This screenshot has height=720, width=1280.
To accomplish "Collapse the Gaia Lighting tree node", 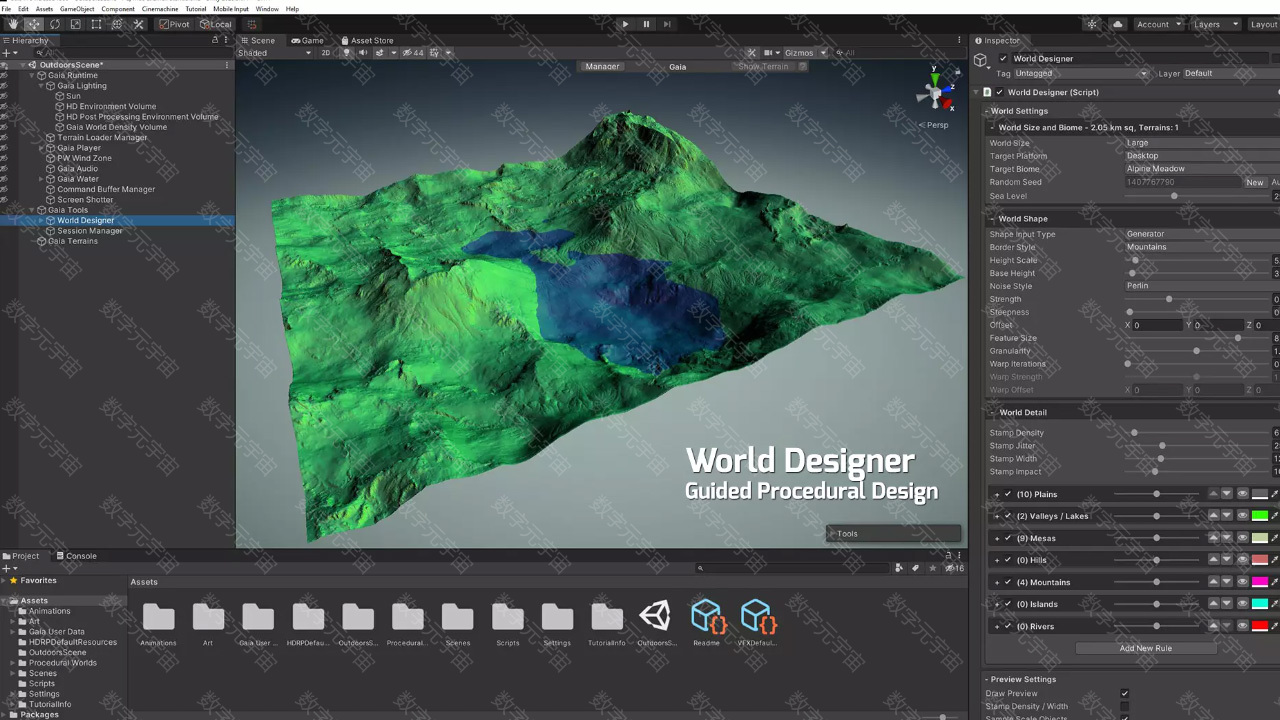I will pos(42,86).
